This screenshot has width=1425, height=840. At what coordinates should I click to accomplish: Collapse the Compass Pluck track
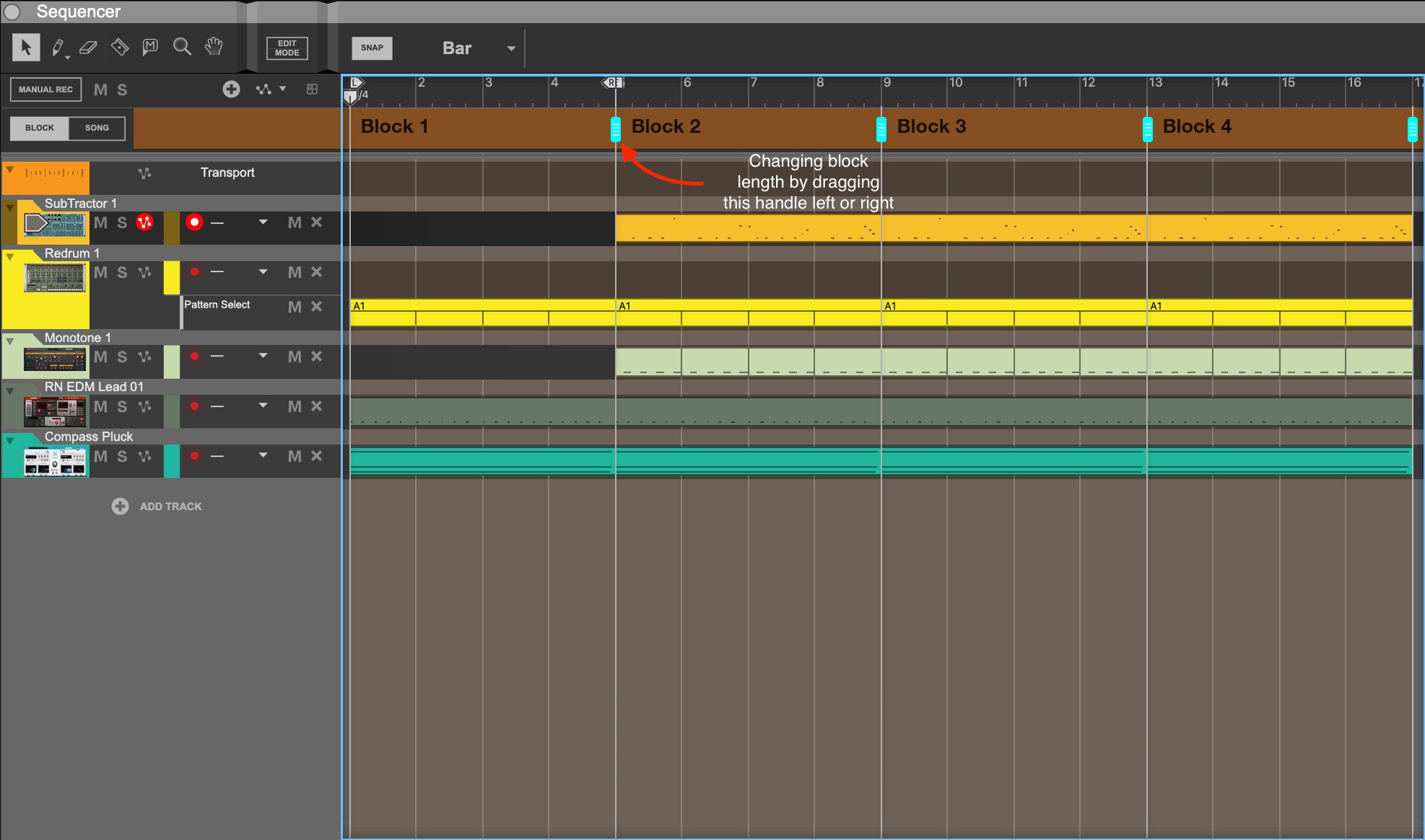click(10, 440)
